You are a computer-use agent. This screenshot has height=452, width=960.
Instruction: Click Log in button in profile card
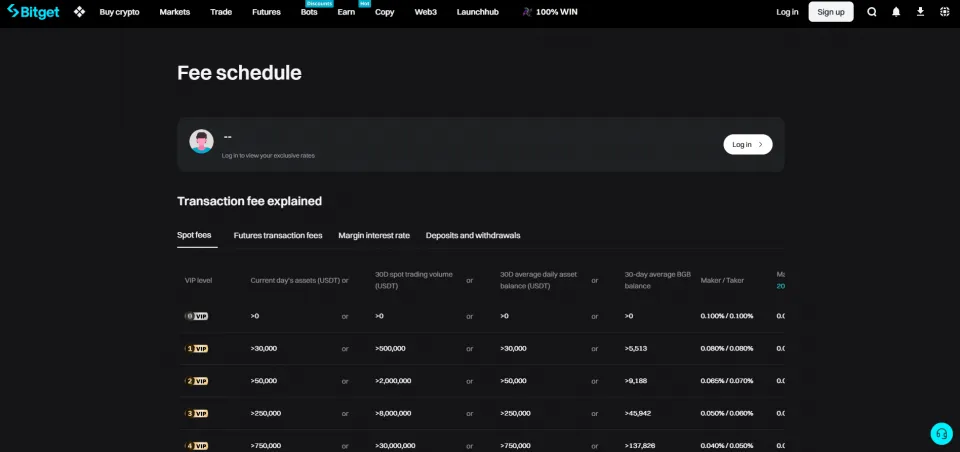click(747, 145)
